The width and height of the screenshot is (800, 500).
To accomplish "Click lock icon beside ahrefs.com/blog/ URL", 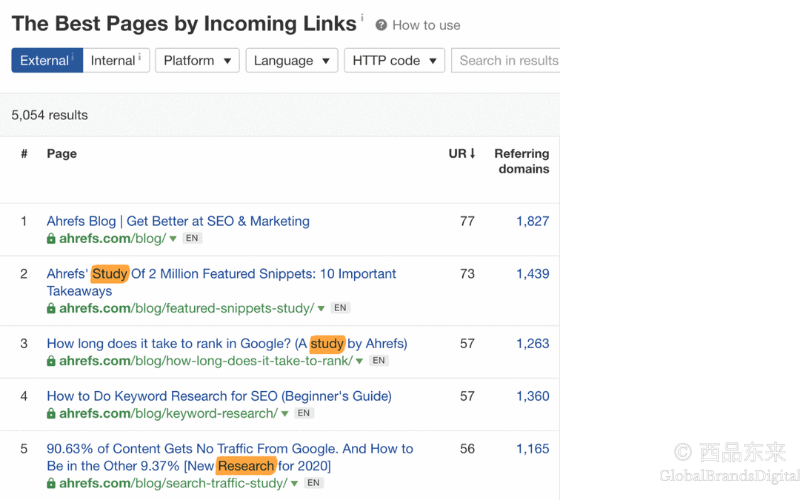I will 51,238.
